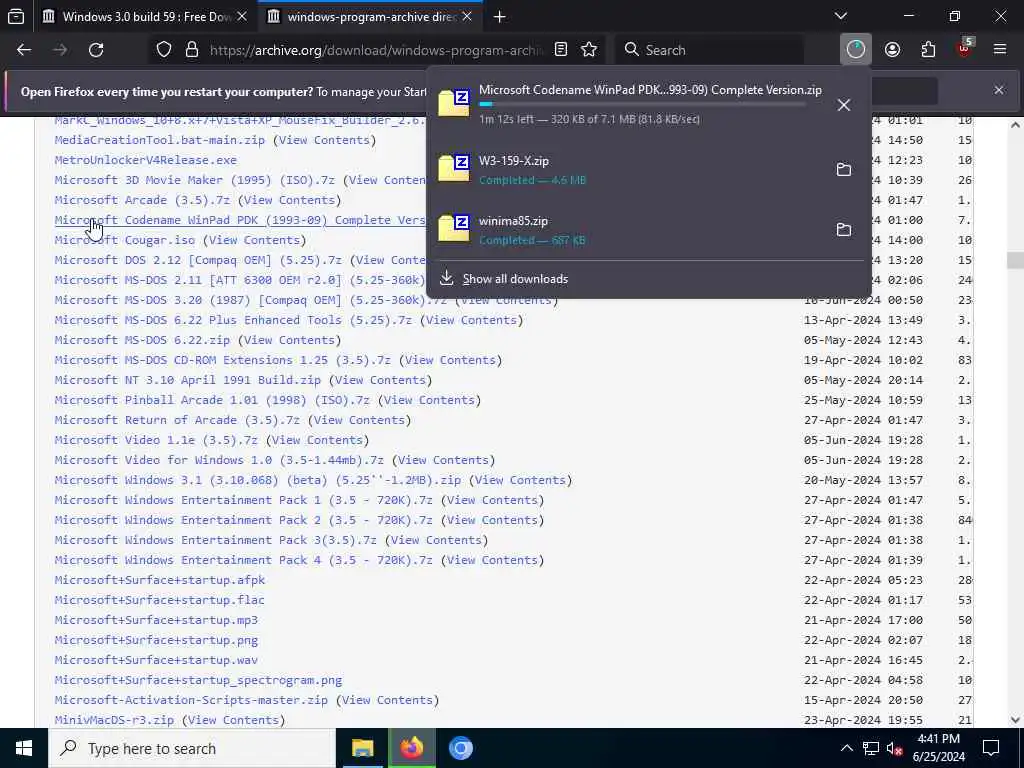View Contents of Microsoft Windows Entertainment Pack 4

[x=492, y=560]
